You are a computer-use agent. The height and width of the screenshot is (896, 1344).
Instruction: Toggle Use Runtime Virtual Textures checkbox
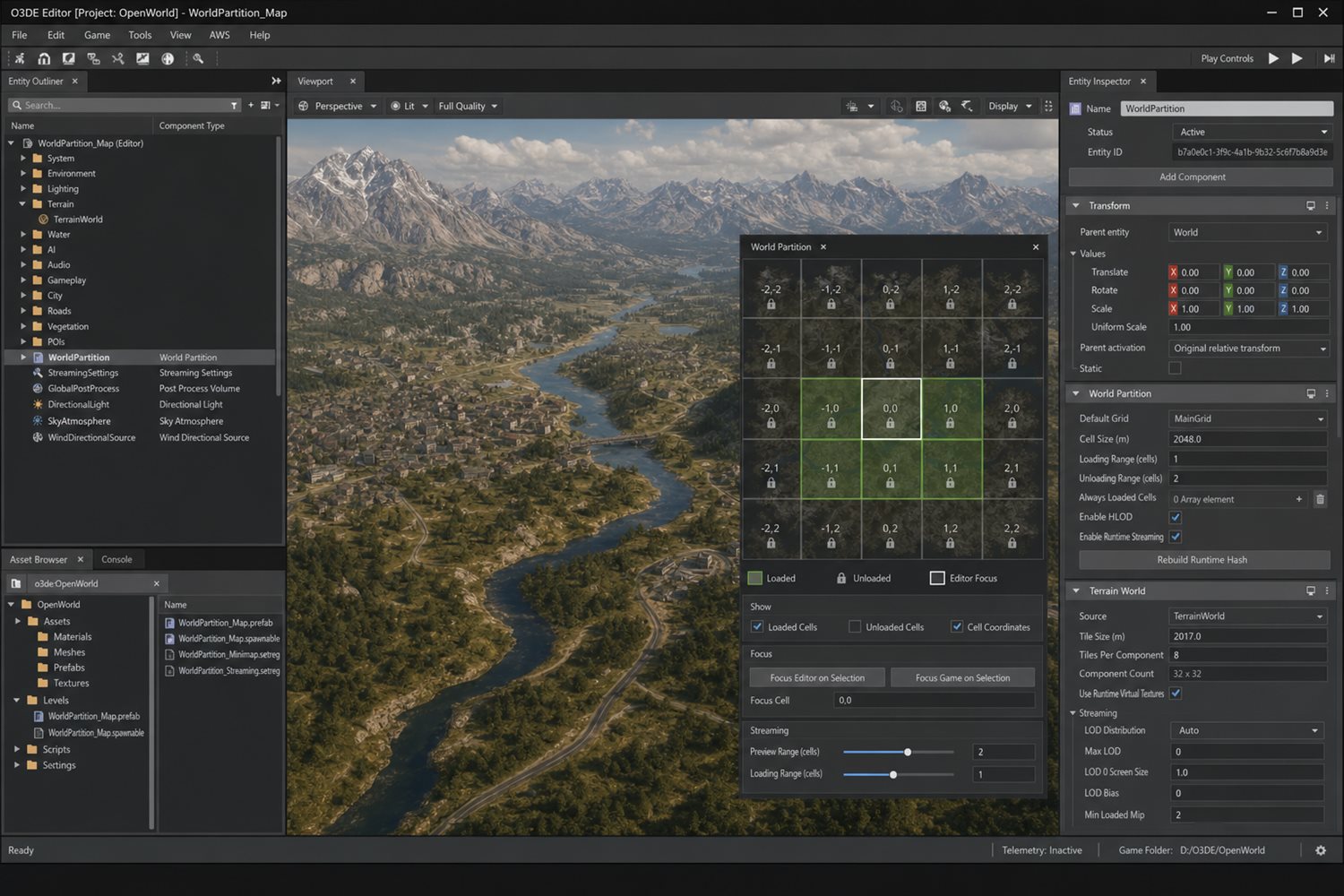[x=1176, y=694]
